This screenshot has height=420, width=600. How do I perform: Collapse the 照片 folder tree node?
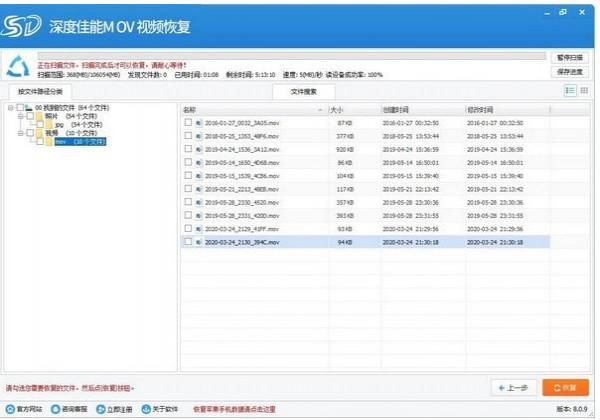tap(19, 116)
